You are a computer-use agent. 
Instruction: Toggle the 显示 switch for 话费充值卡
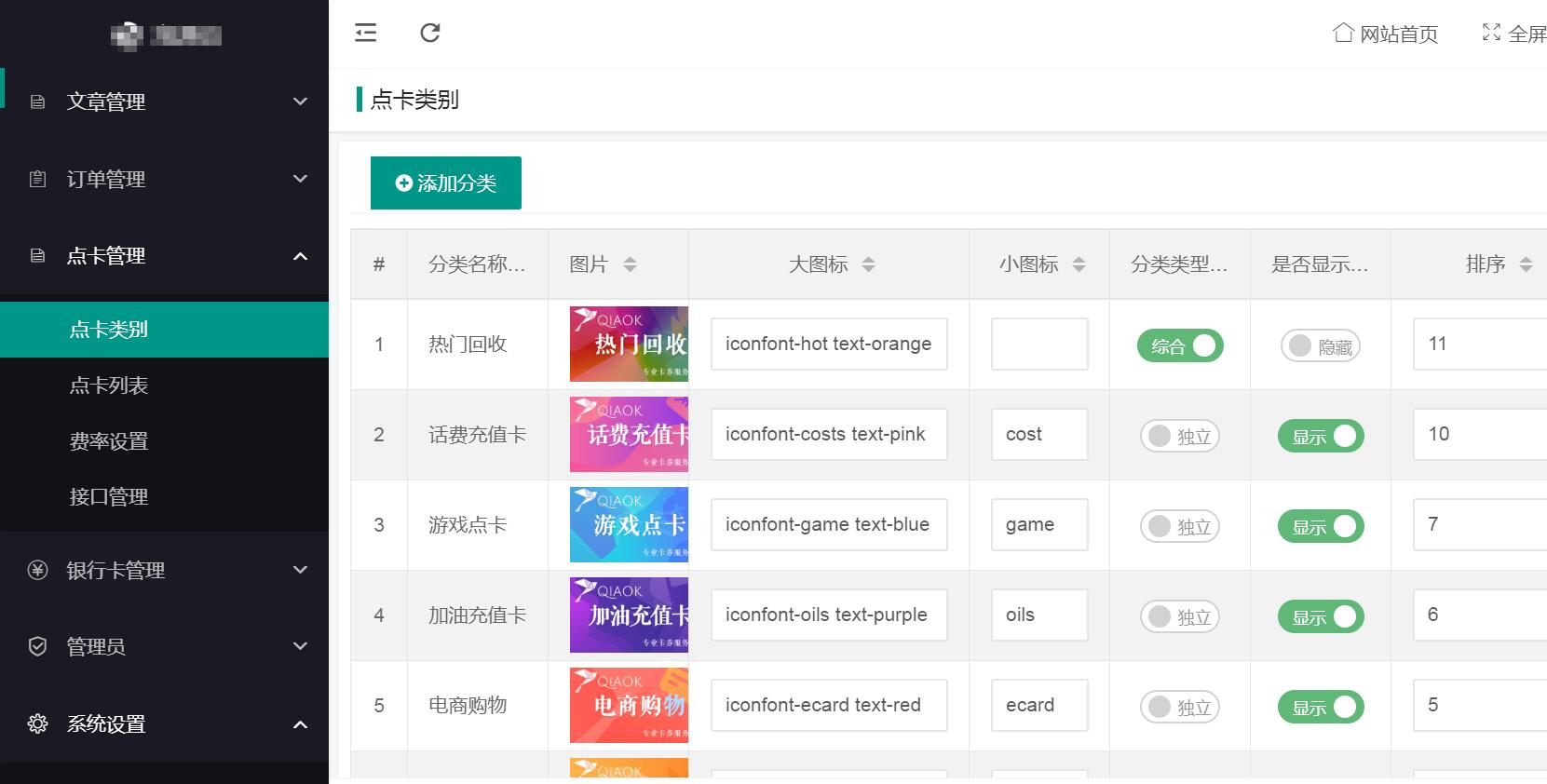coord(1321,437)
